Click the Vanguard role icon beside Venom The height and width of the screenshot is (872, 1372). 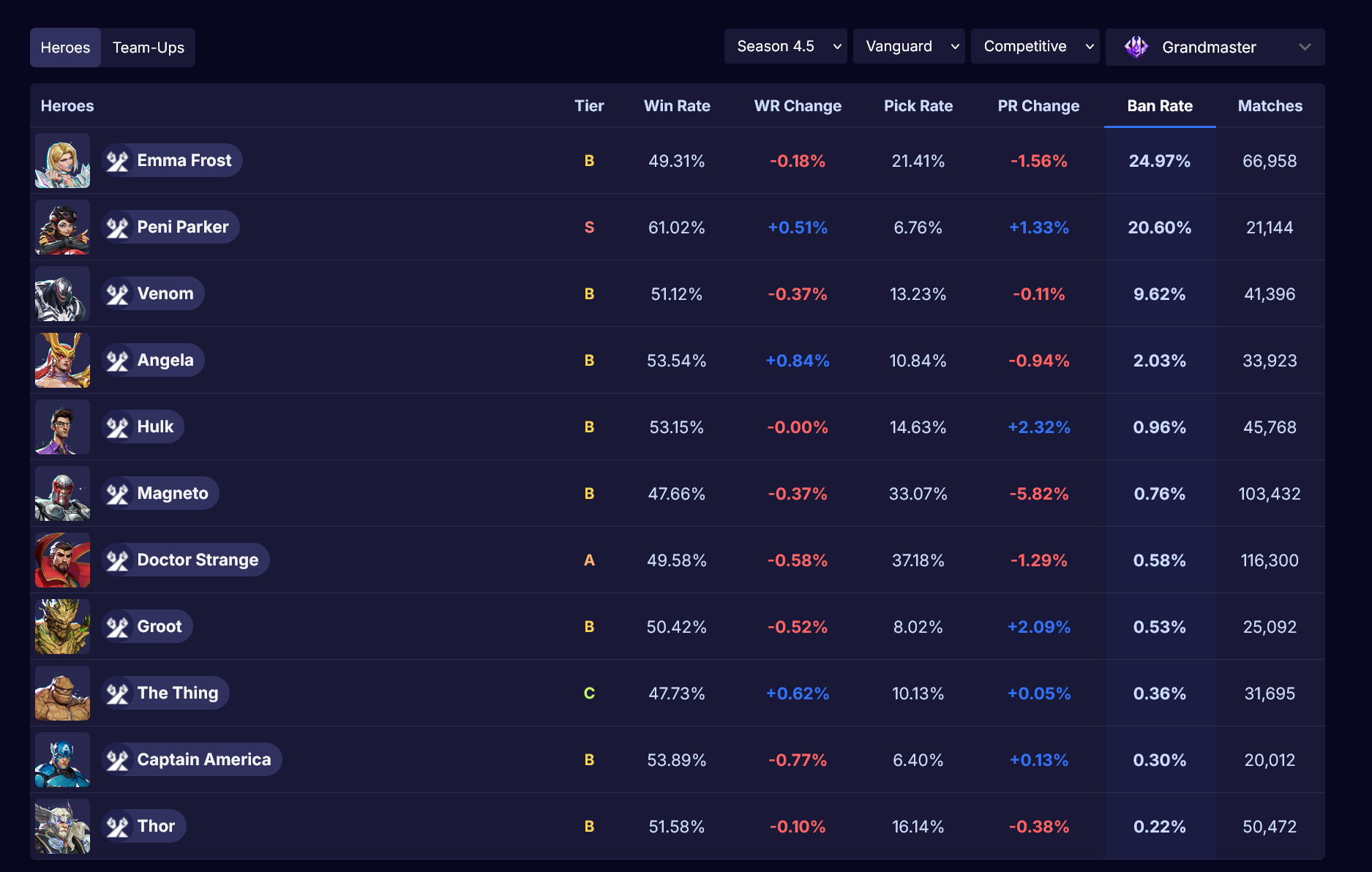pyautogui.click(x=118, y=294)
